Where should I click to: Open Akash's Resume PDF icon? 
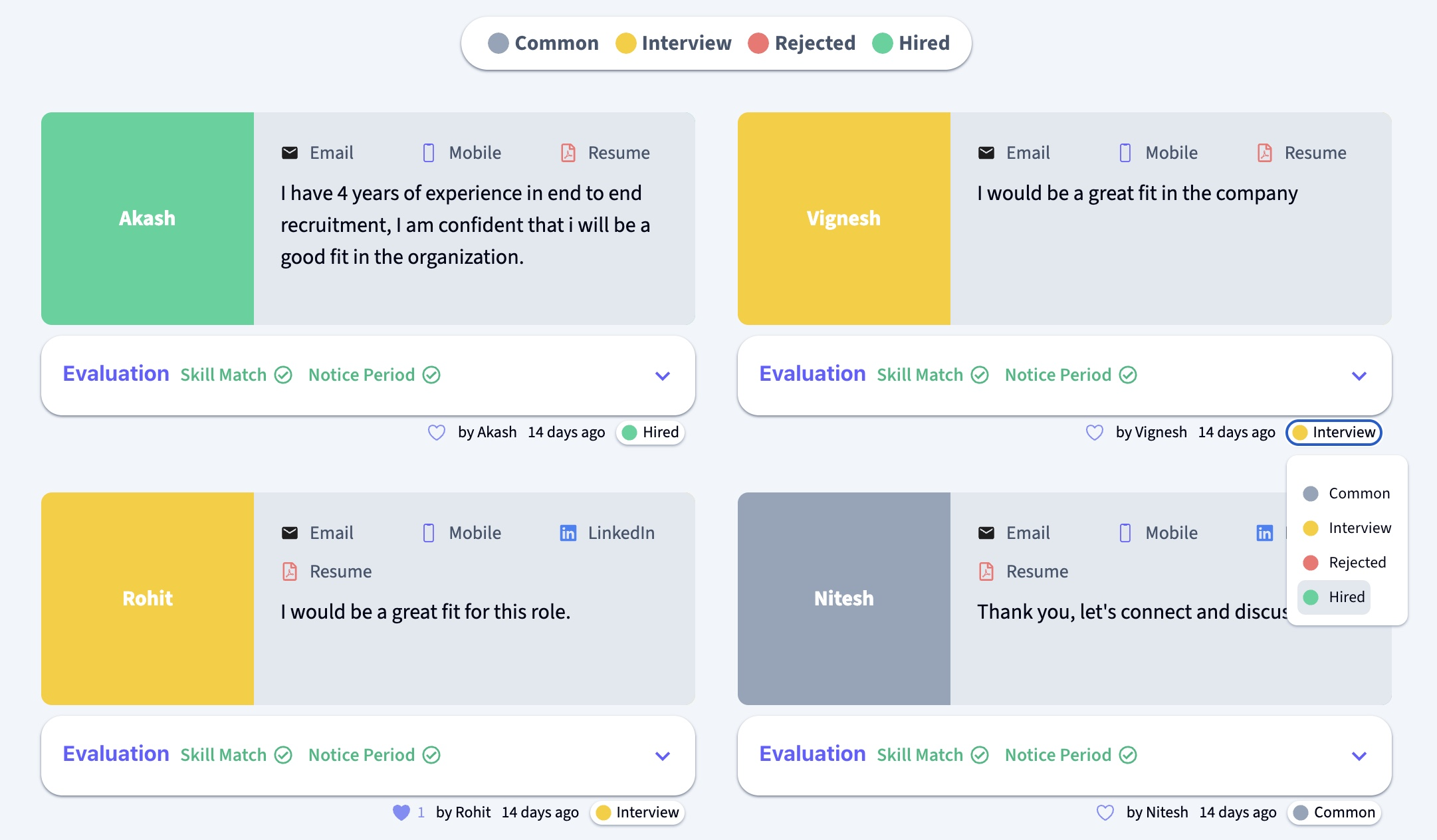(x=568, y=153)
